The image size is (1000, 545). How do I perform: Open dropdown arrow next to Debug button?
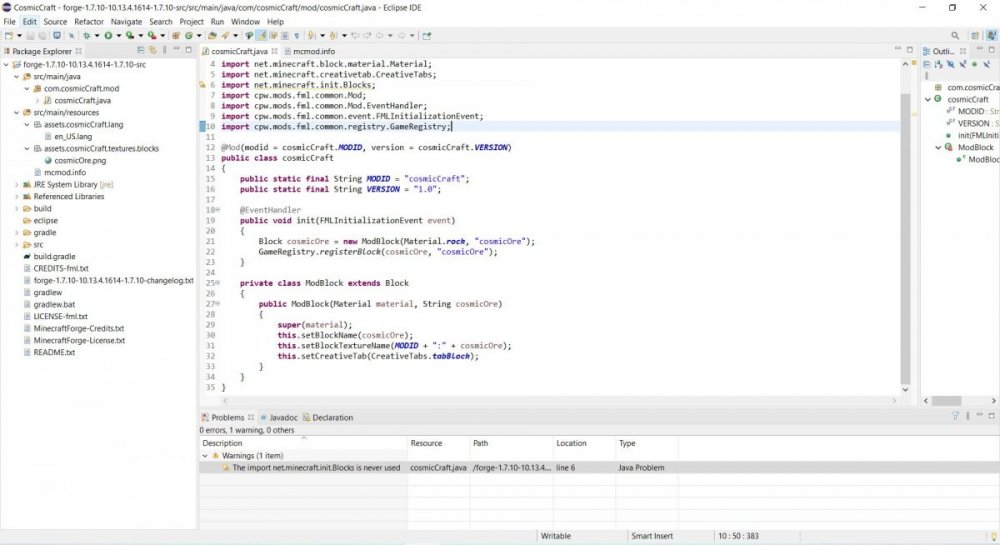pos(97,36)
